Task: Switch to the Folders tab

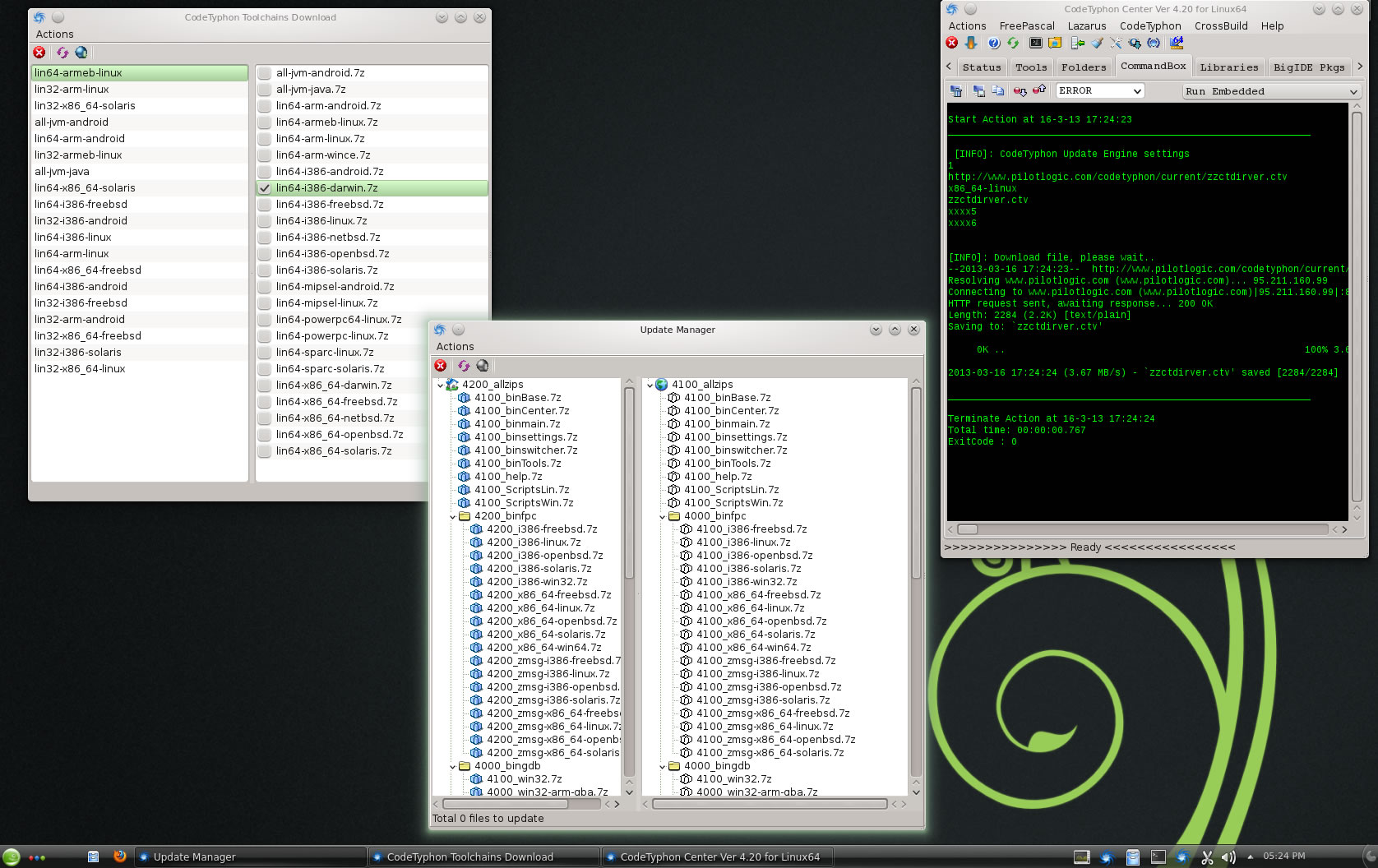Action: pyautogui.click(x=1084, y=67)
